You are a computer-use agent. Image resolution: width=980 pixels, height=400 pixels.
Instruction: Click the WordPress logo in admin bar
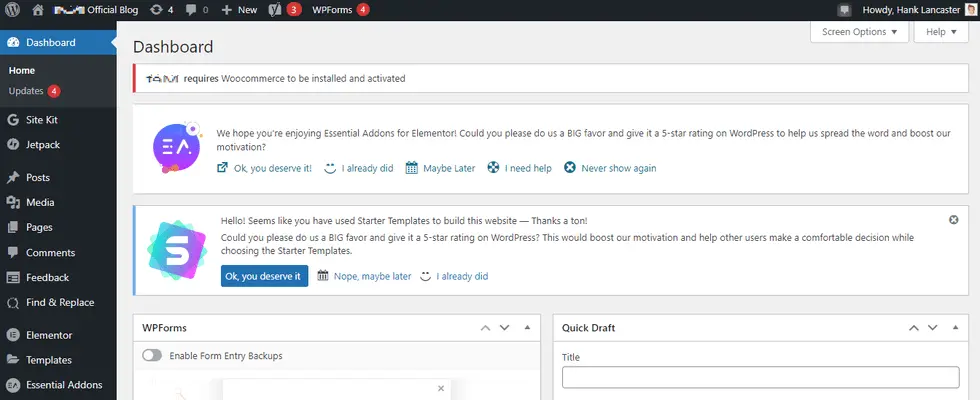click(x=12, y=9)
